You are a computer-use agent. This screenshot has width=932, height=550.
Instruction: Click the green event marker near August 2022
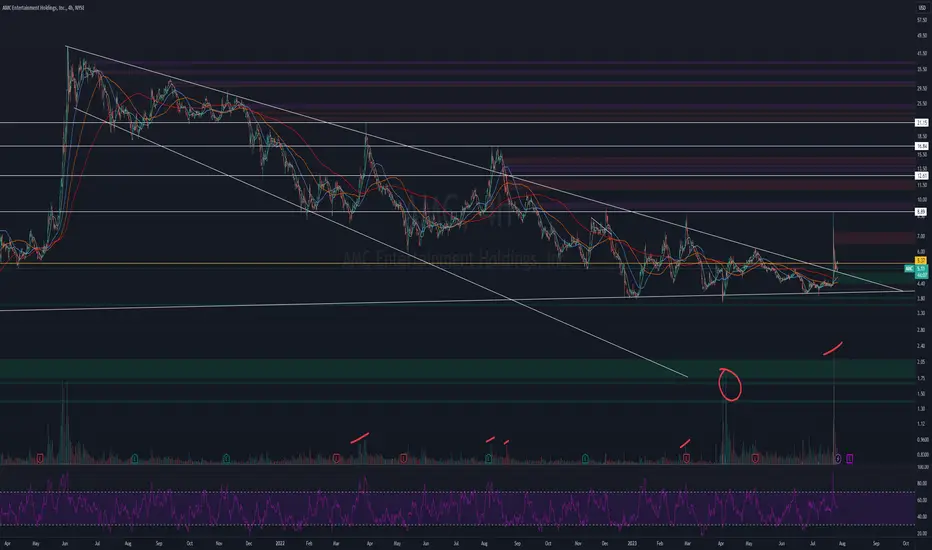(x=489, y=458)
